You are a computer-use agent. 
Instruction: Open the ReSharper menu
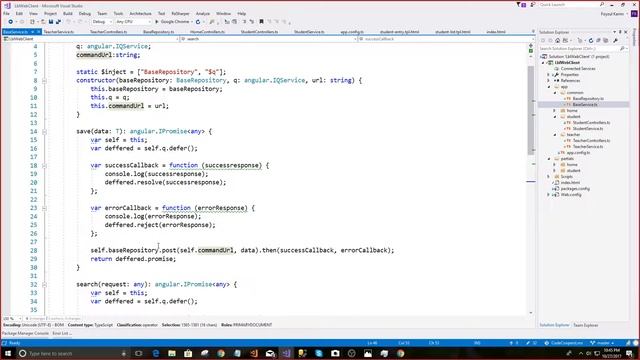point(180,13)
